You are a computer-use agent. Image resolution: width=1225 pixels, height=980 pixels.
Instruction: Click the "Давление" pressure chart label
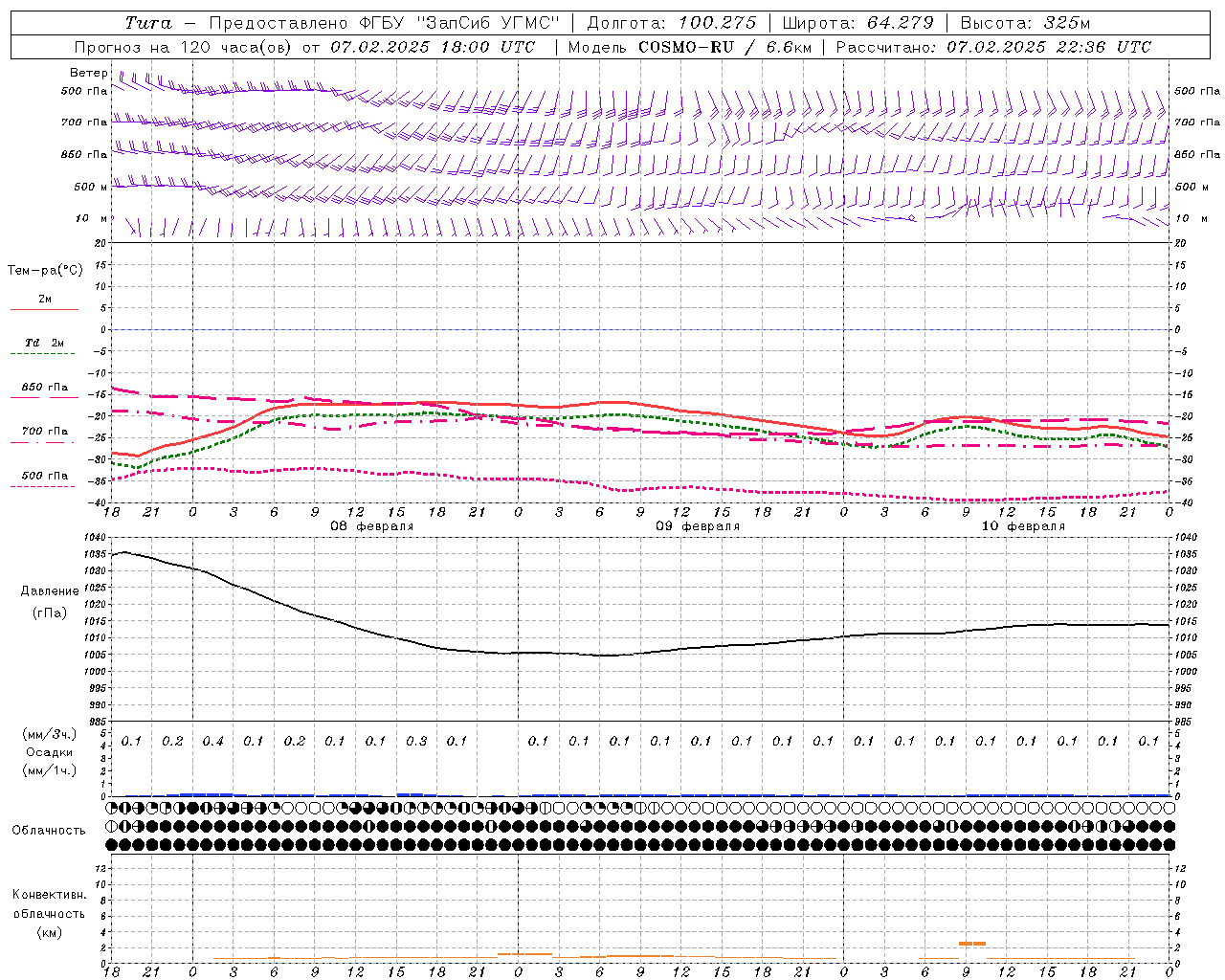tap(50, 591)
